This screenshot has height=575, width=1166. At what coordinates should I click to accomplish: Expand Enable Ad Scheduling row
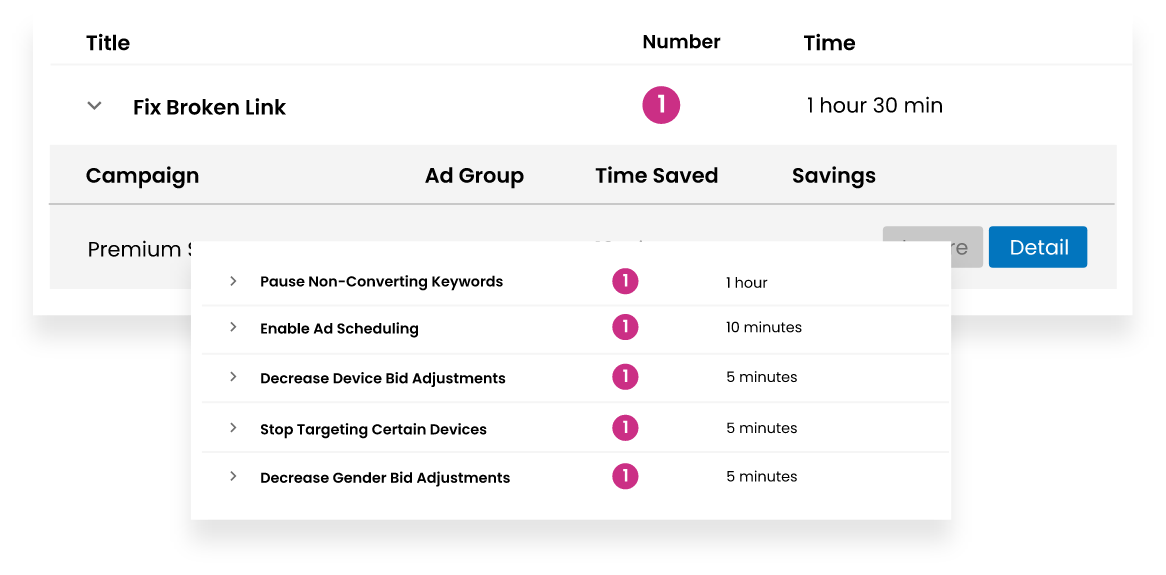(x=233, y=327)
